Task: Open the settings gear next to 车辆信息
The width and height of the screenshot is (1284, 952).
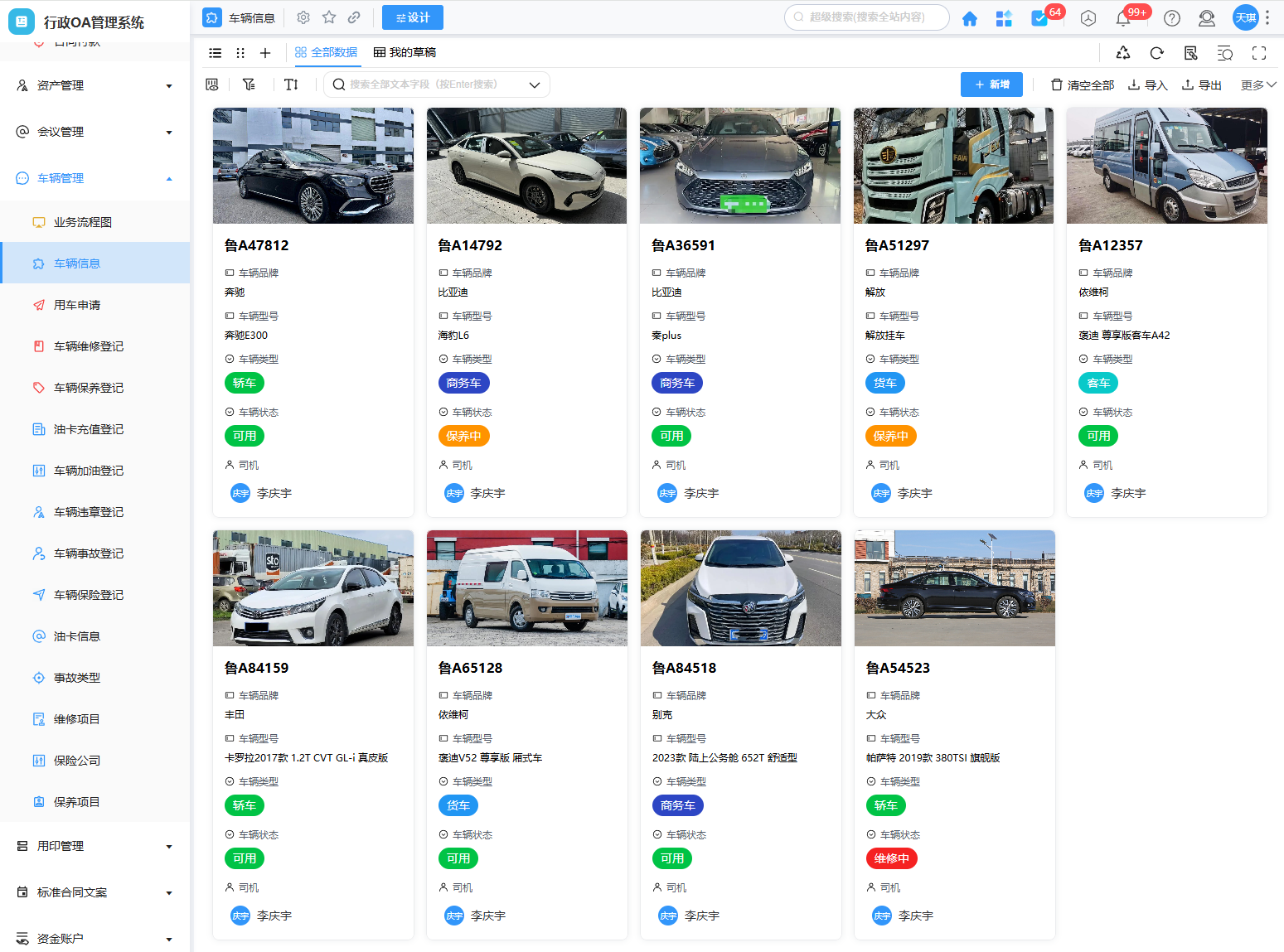Action: (303, 17)
